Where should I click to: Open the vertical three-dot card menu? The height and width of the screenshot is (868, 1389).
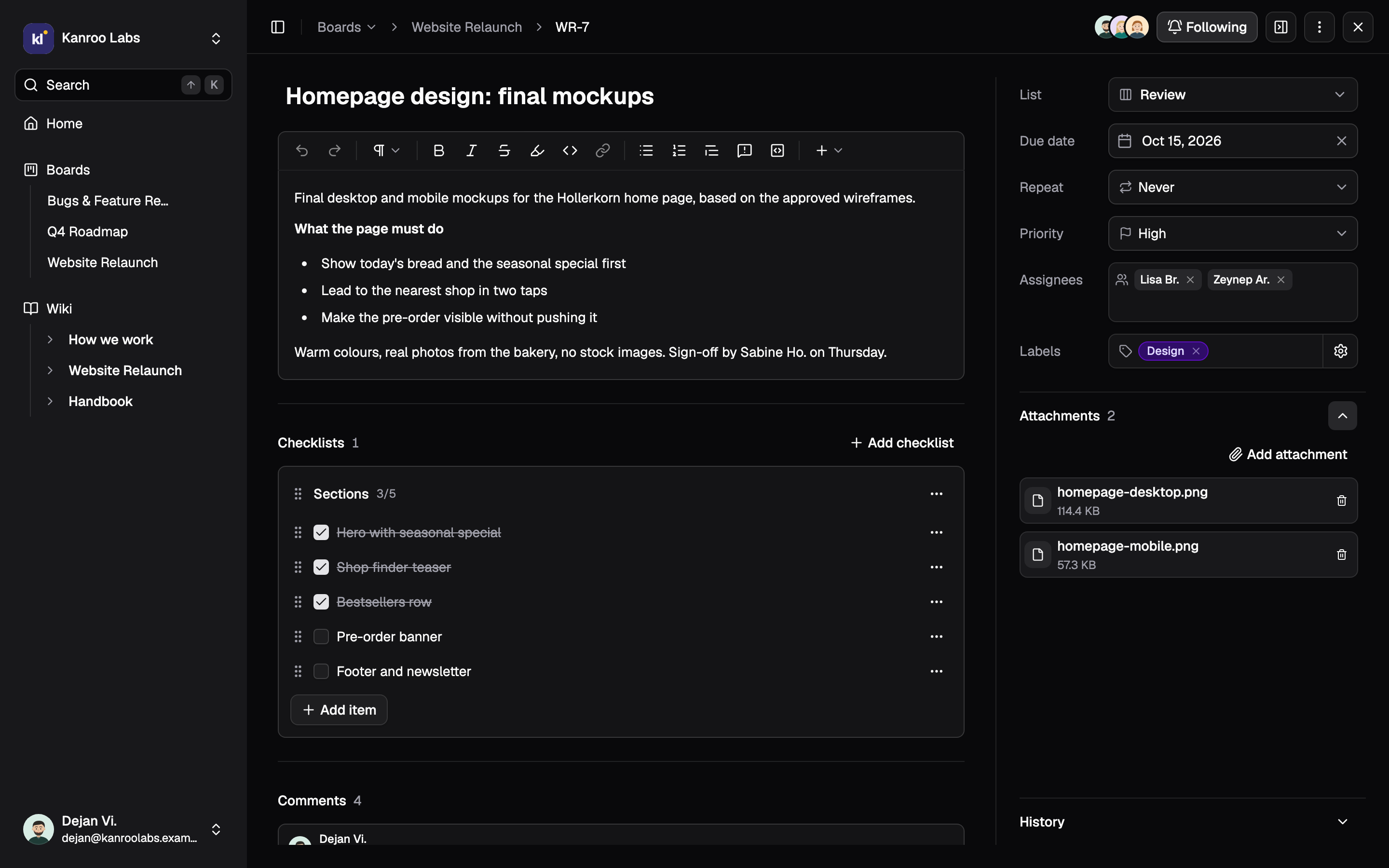pyautogui.click(x=1319, y=27)
